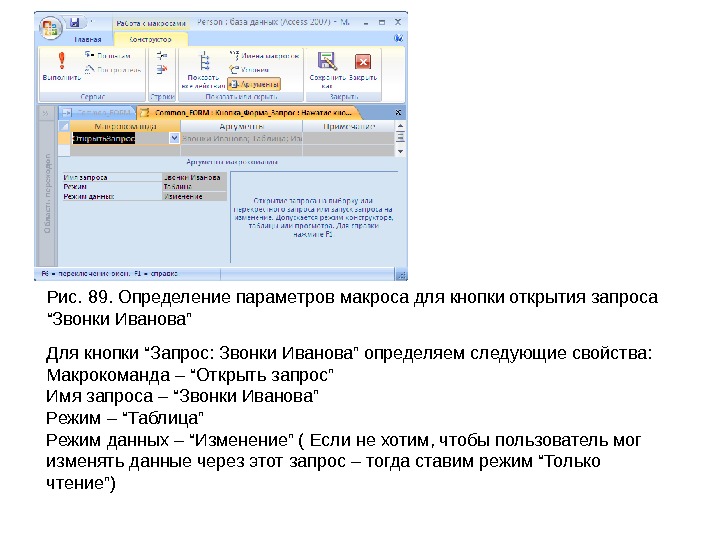Click the Работа с макросами contextual tab header
The image size is (720, 540).
[151, 22]
